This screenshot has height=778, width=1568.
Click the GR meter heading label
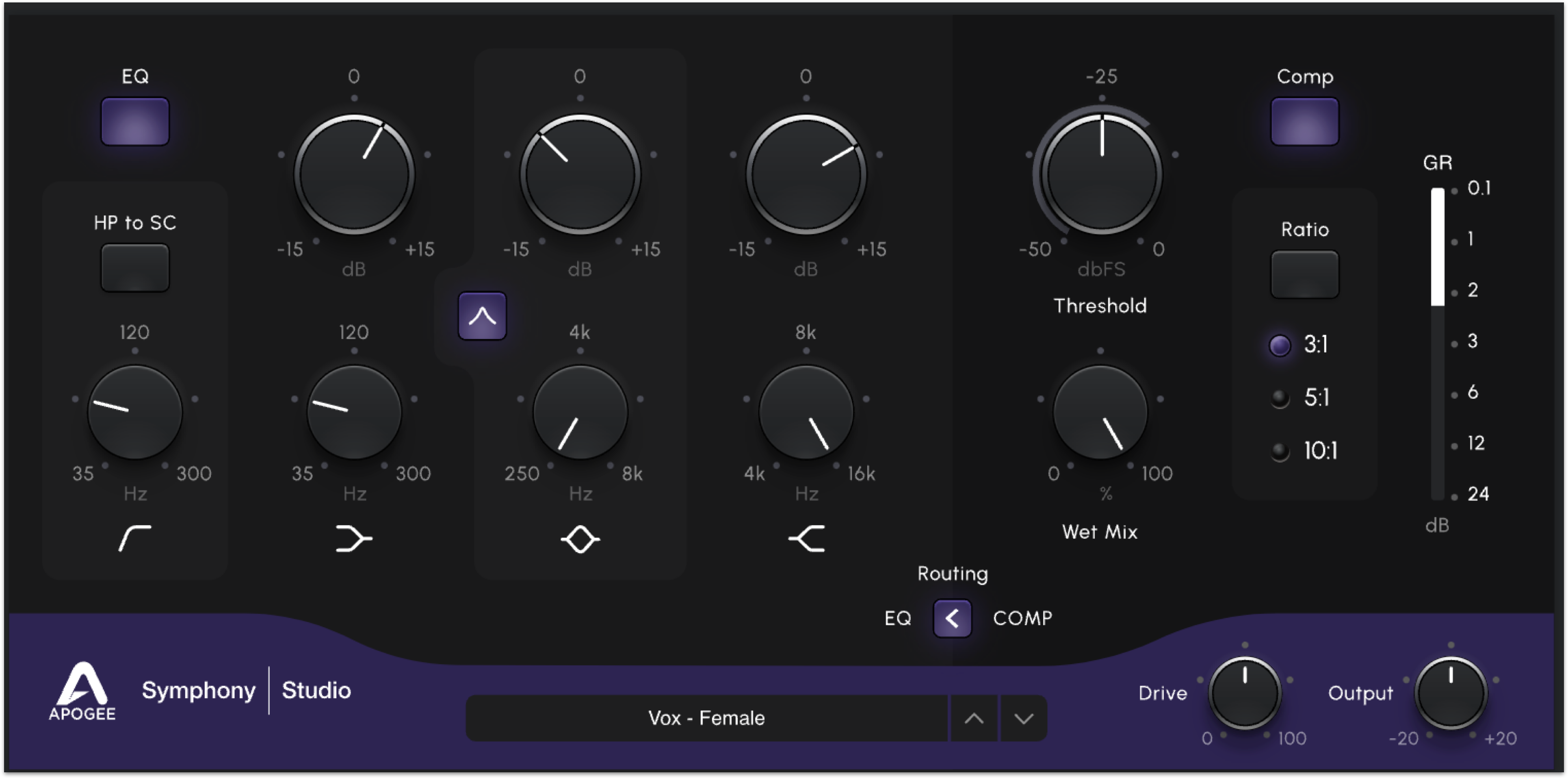coord(1437,163)
